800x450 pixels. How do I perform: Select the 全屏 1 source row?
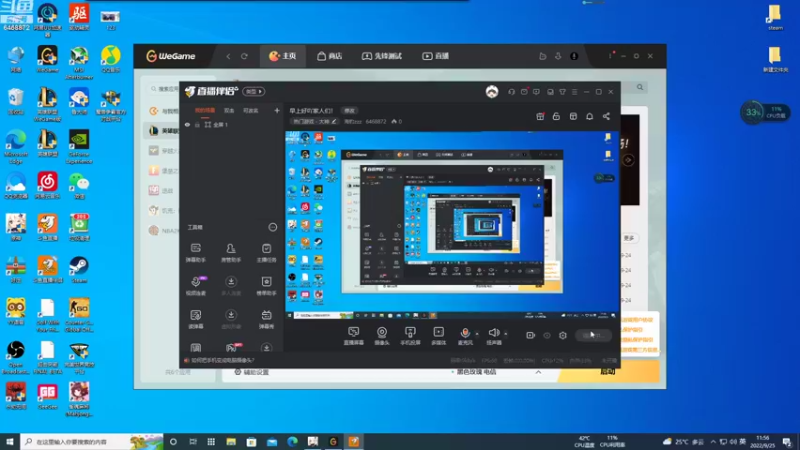(x=231, y=124)
